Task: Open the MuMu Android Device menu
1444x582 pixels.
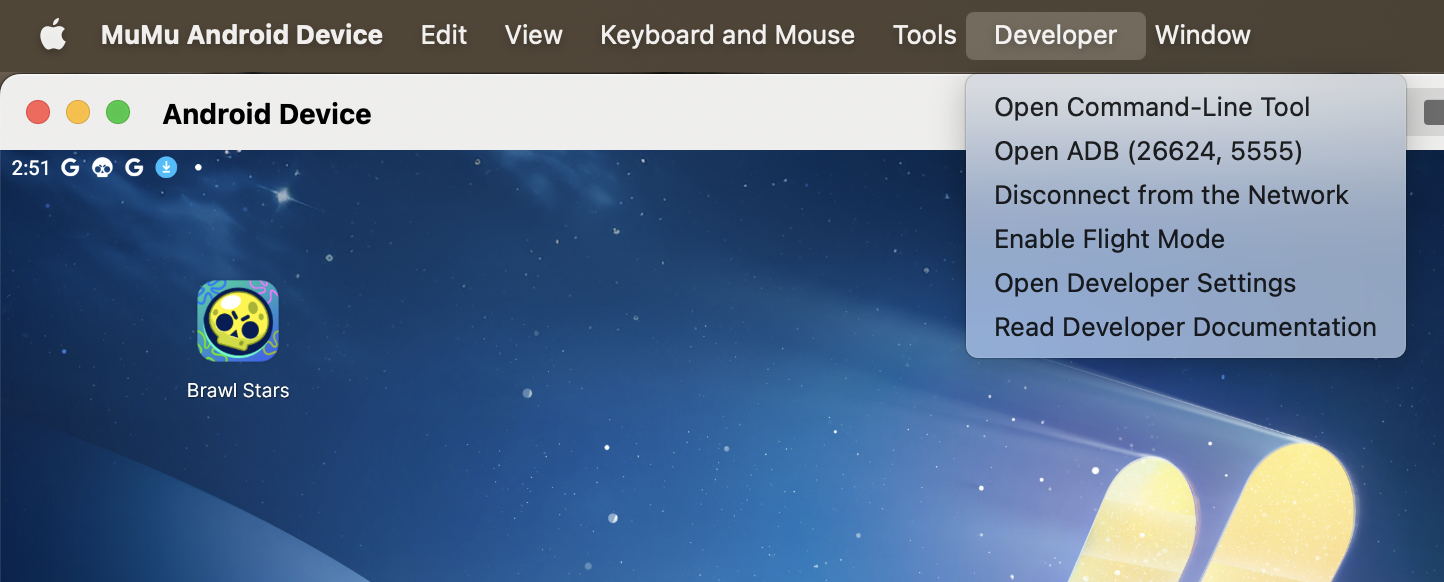Action: 241,36
